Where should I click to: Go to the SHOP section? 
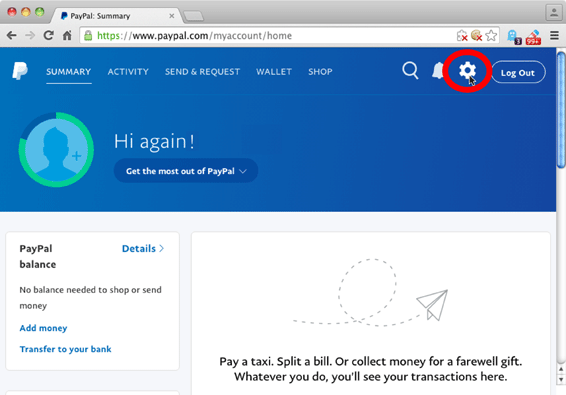click(x=320, y=72)
